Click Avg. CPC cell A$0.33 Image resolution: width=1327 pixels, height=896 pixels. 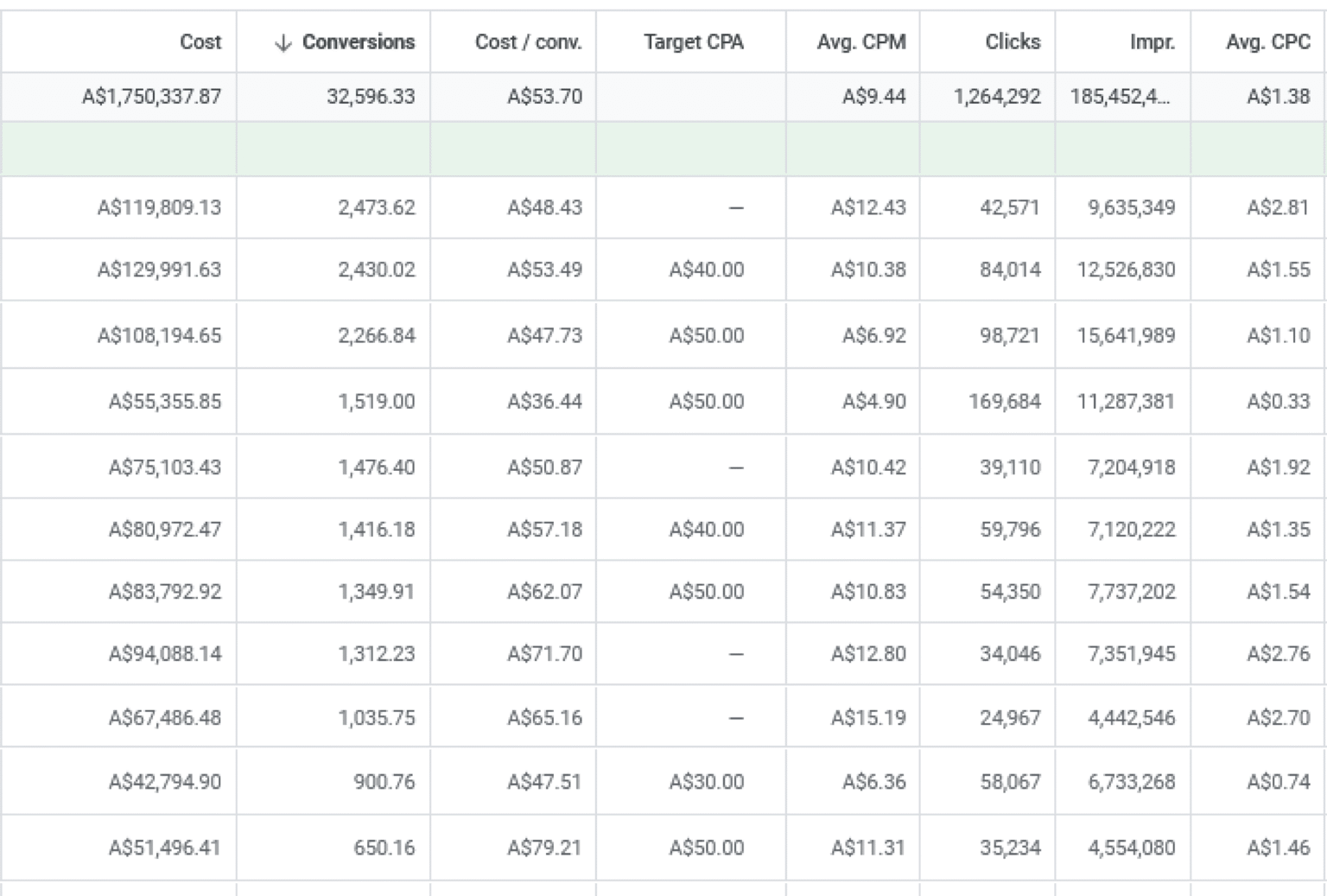point(1278,402)
